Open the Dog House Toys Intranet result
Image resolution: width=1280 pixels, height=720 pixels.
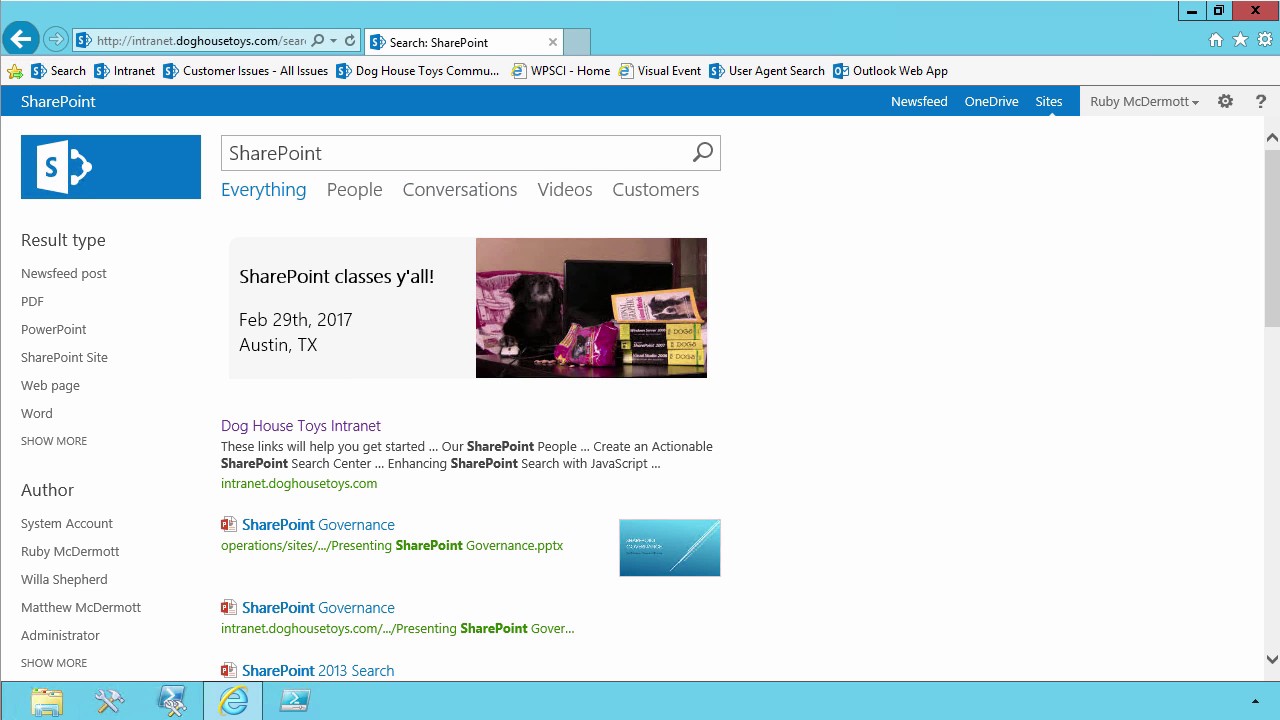301,426
